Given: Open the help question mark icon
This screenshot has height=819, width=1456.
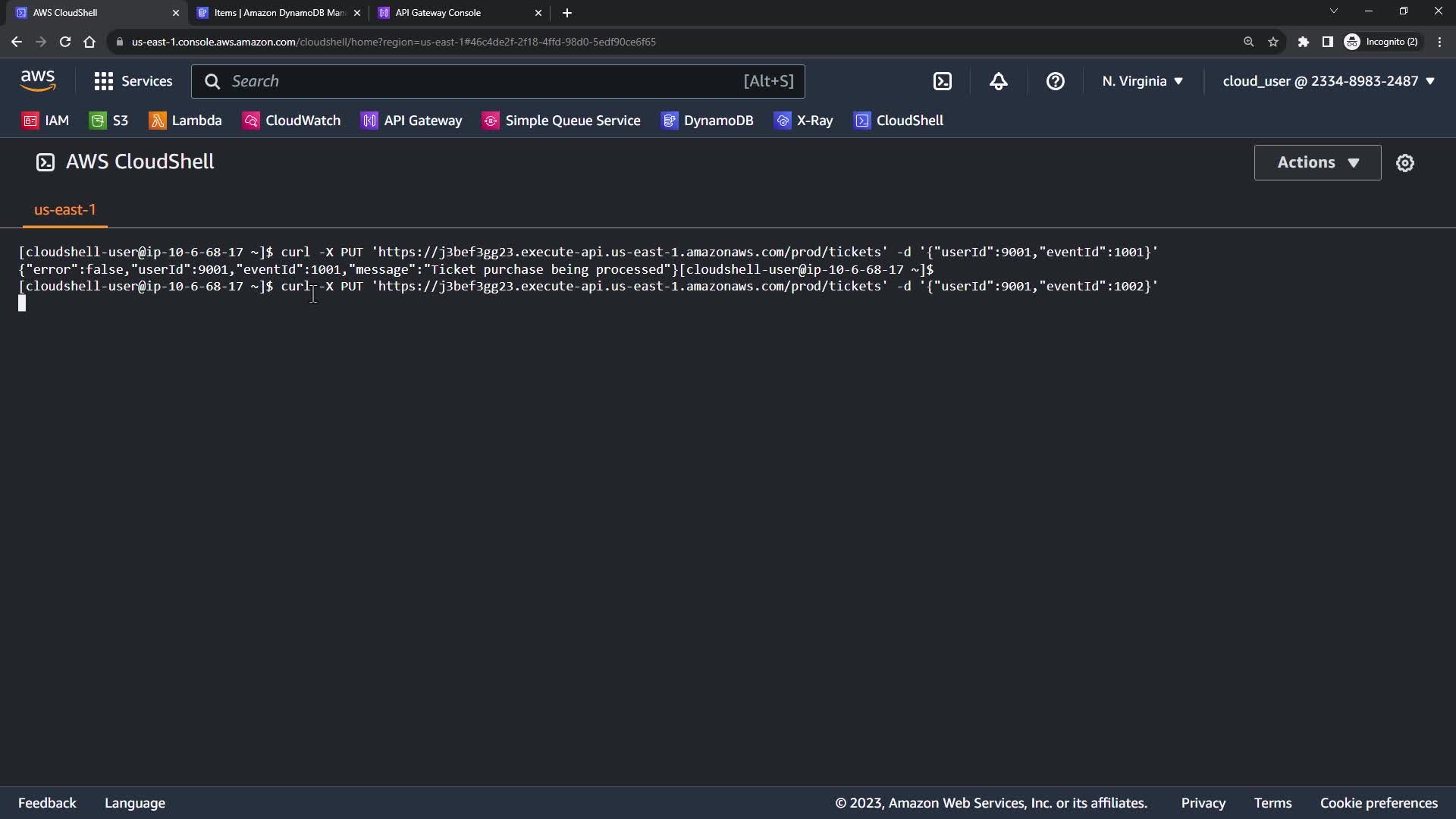Looking at the screenshot, I should tap(1055, 81).
